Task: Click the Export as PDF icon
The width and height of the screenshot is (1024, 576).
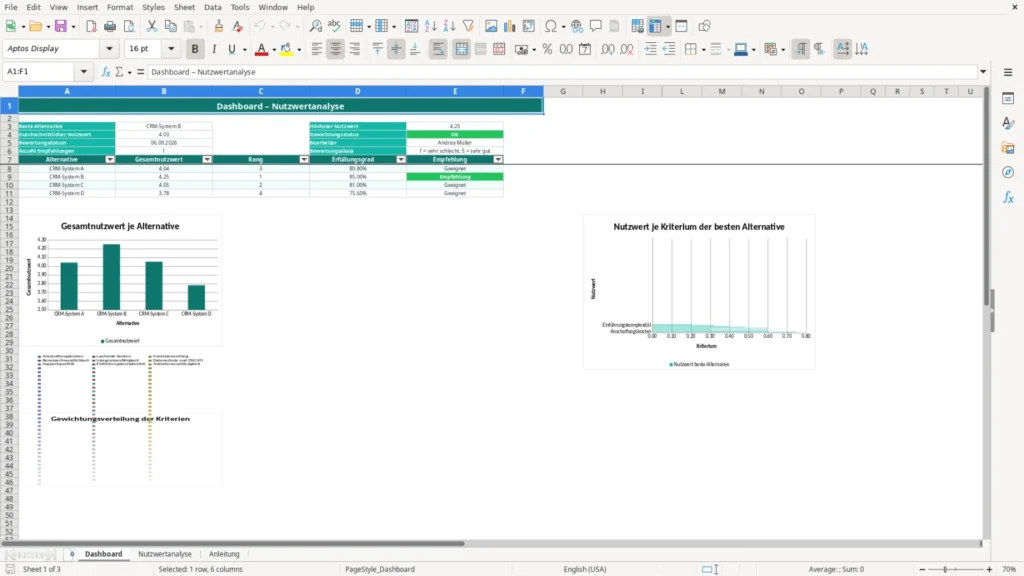Action: (x=91, y=26)
